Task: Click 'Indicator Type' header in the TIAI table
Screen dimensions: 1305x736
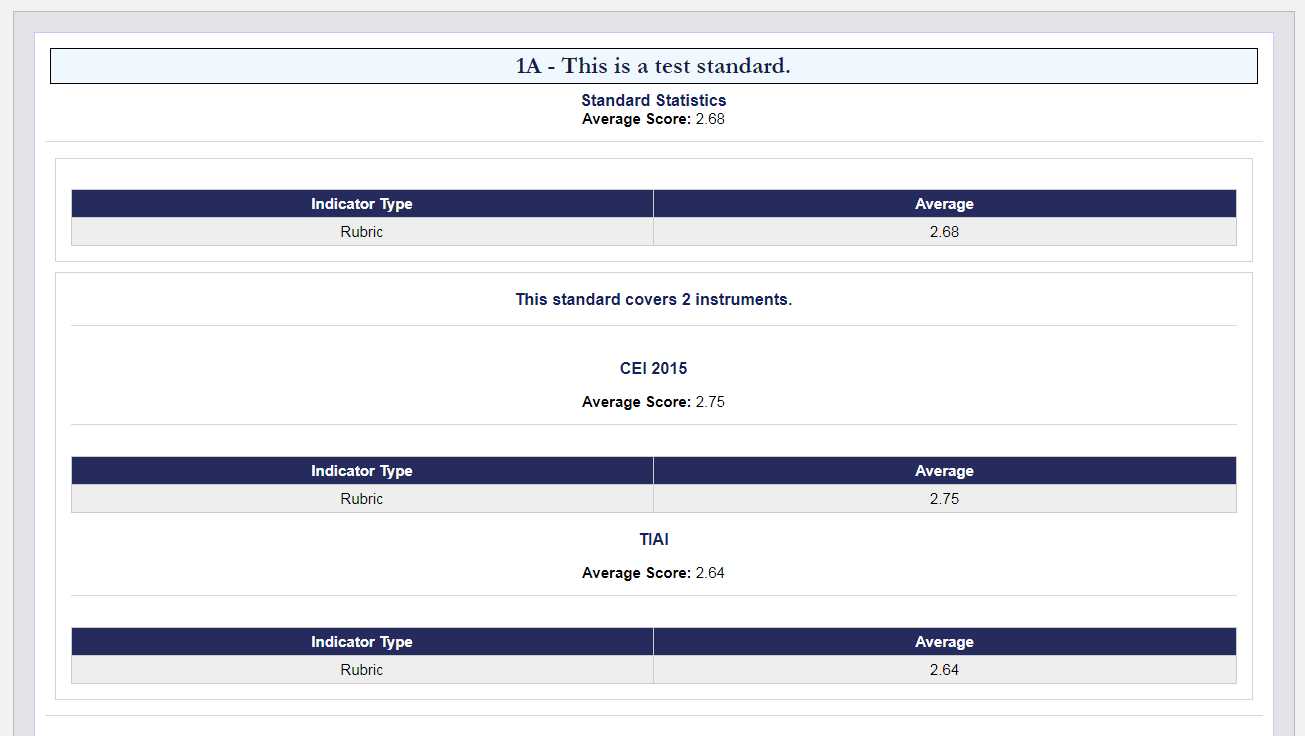Action: pyautogui.click(x=362, y=642)
